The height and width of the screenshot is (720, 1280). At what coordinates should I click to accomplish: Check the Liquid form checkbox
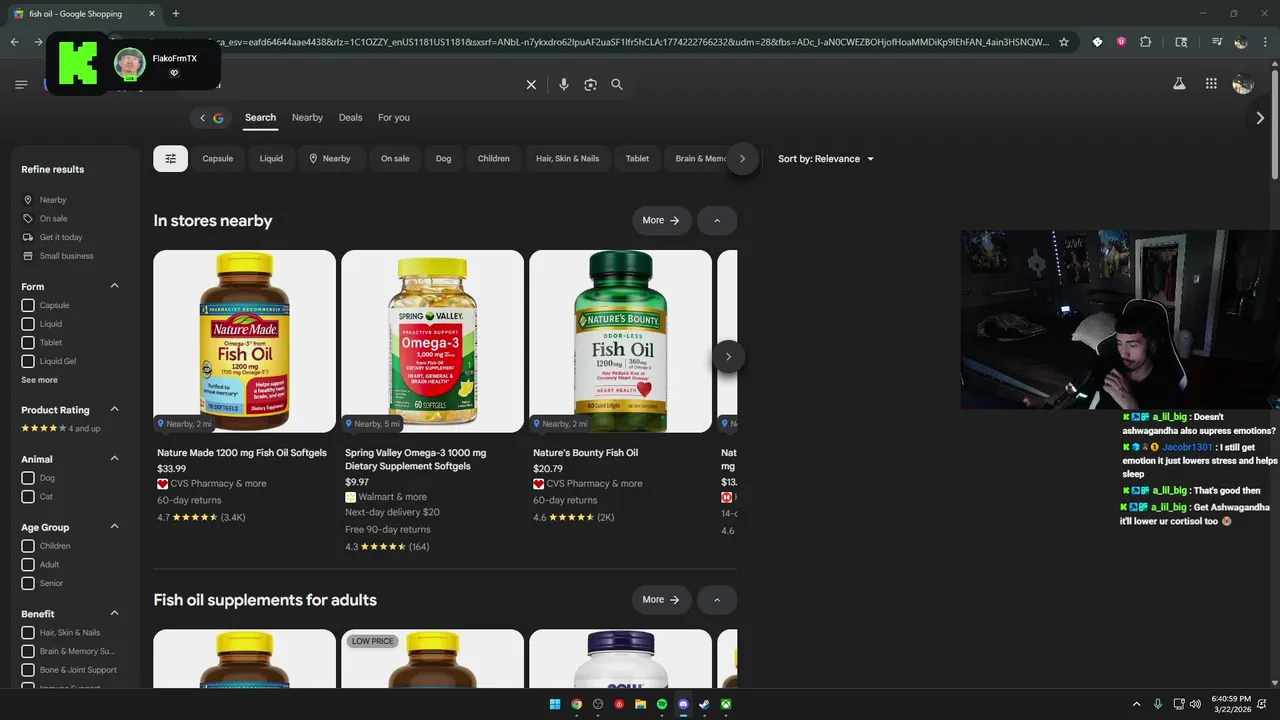pos(28,324)
